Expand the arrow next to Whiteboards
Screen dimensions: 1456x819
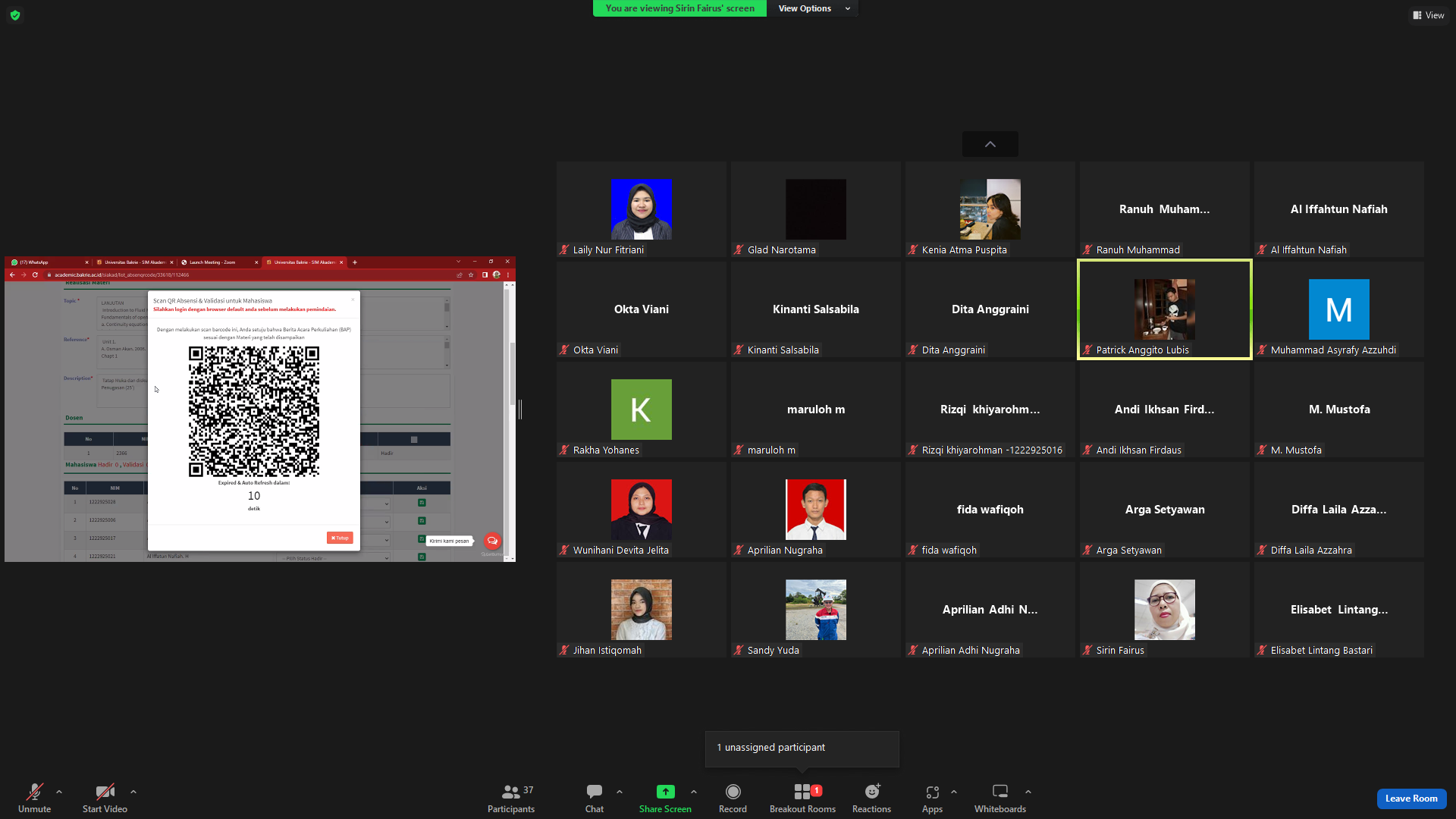[x=1028, y=792]
